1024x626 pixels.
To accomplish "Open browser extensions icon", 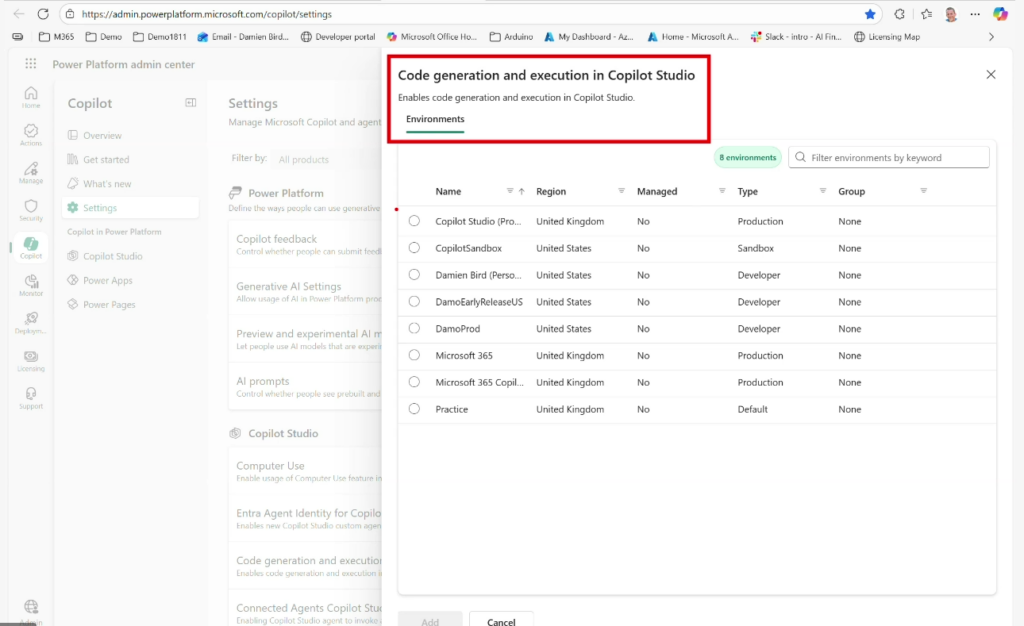I will 899,14.
